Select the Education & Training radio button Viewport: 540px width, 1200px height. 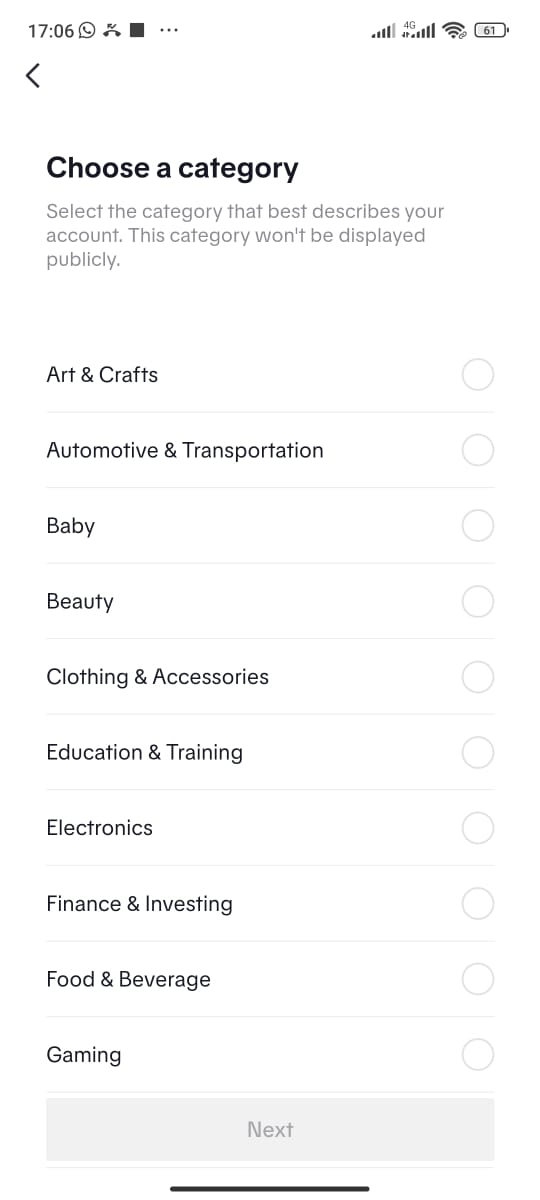478,752
